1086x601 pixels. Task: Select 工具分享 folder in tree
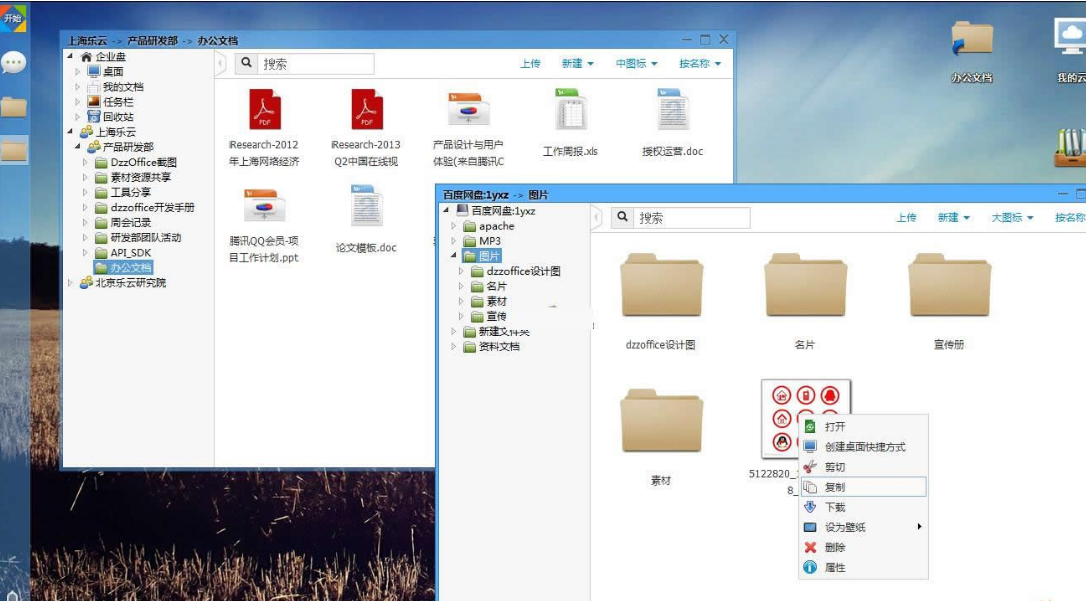pyautogui.click(x=123, y=192)
